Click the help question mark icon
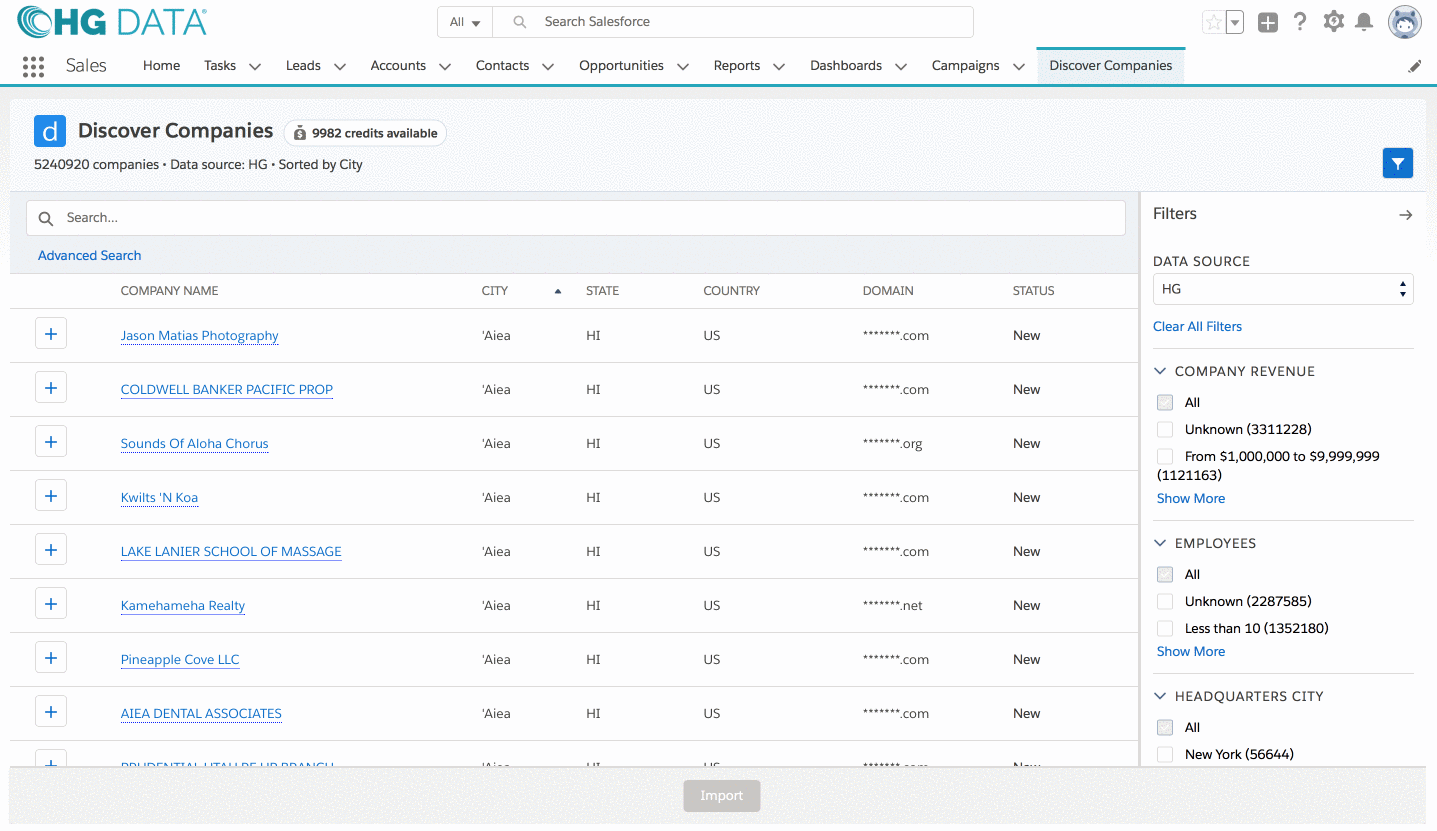Image resolution: width=1437 pixels, height=831 pixels. [x=1299, y=22]
